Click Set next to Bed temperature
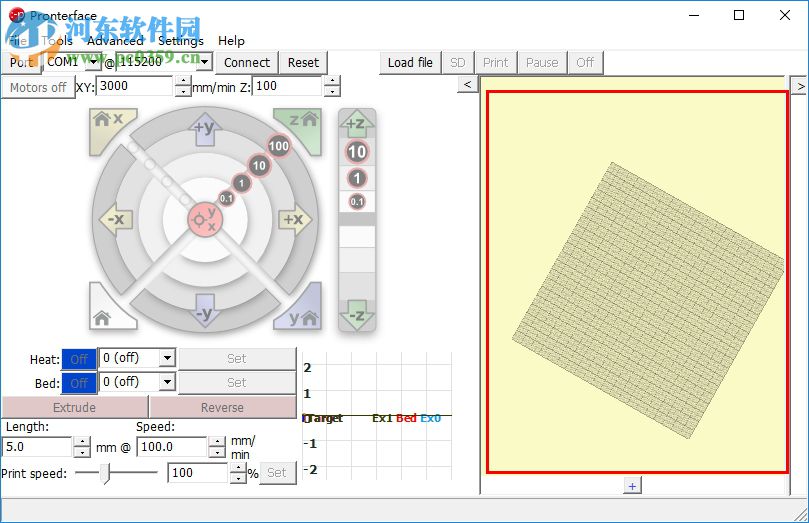Viewport: 809px width, 523px height. tap(237, 383)
